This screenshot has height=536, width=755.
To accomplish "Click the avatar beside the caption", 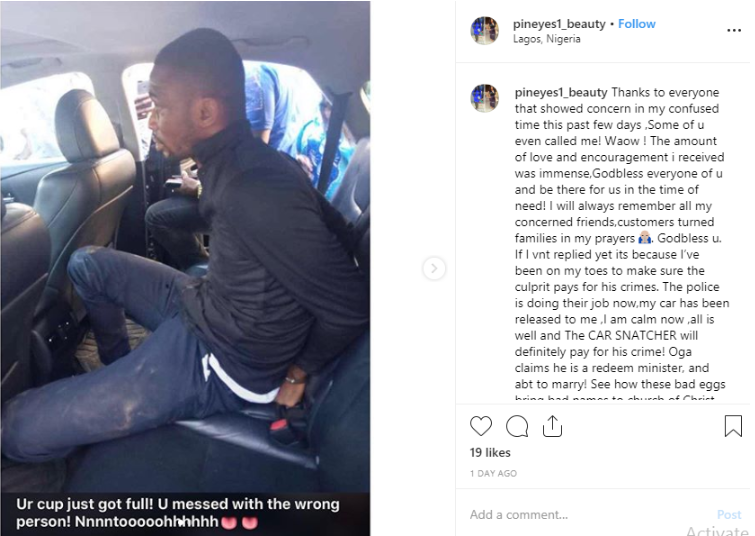I will pos(484,98).
